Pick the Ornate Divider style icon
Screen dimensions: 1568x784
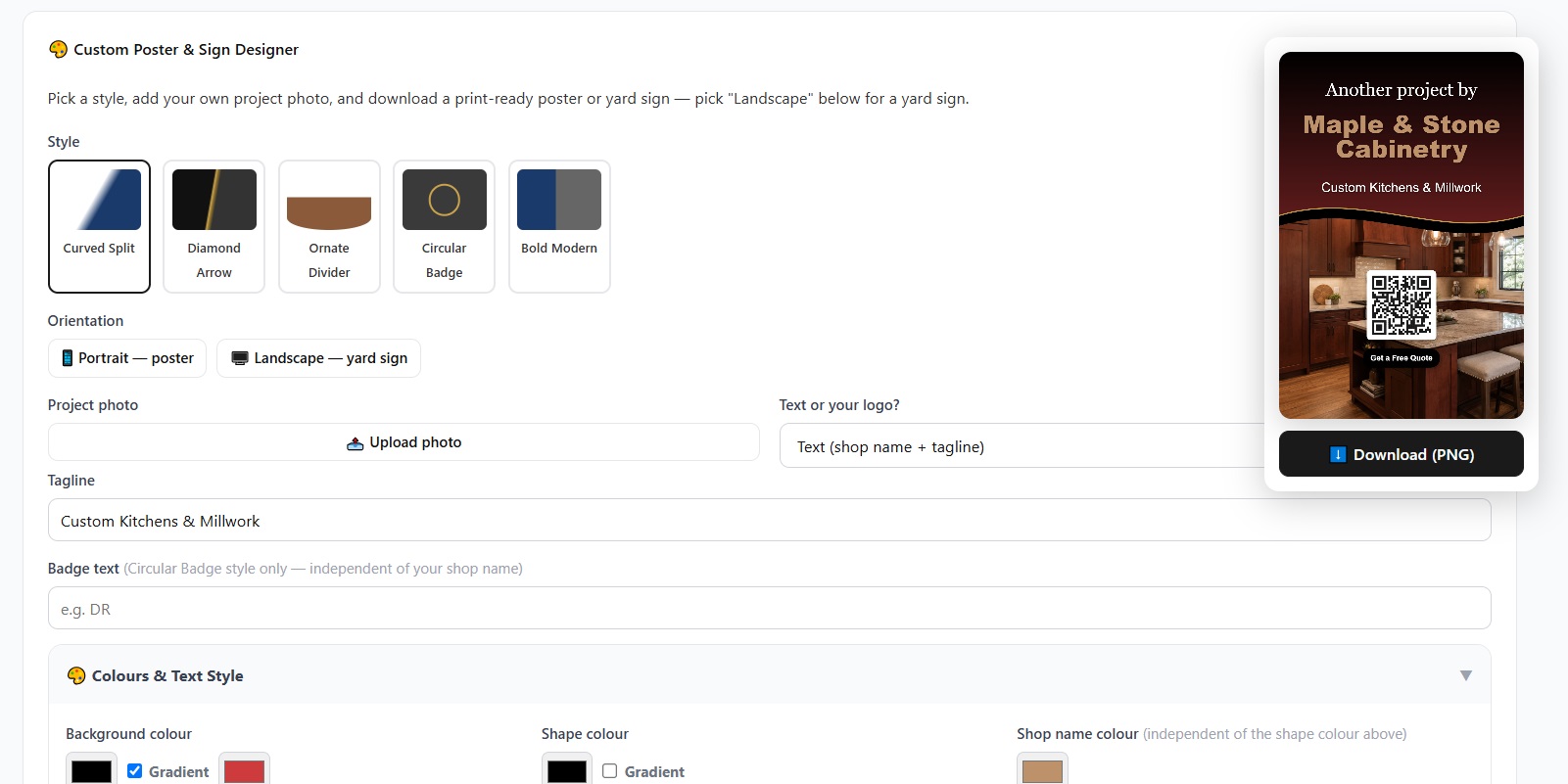tap(329, 200)
